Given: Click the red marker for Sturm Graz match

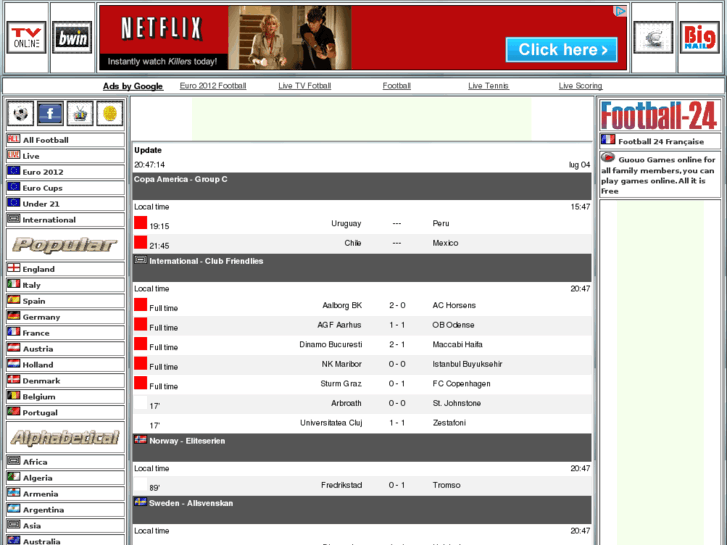Looking at the screenshot, I should [x=140, y=383].
